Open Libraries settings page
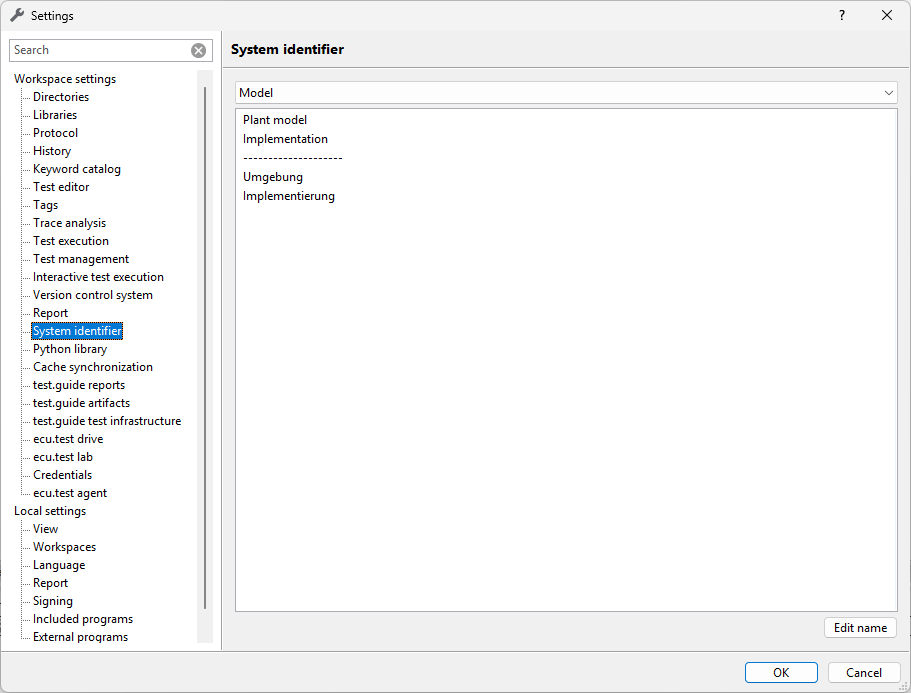The image size is (911, 693). coord(55,115)
